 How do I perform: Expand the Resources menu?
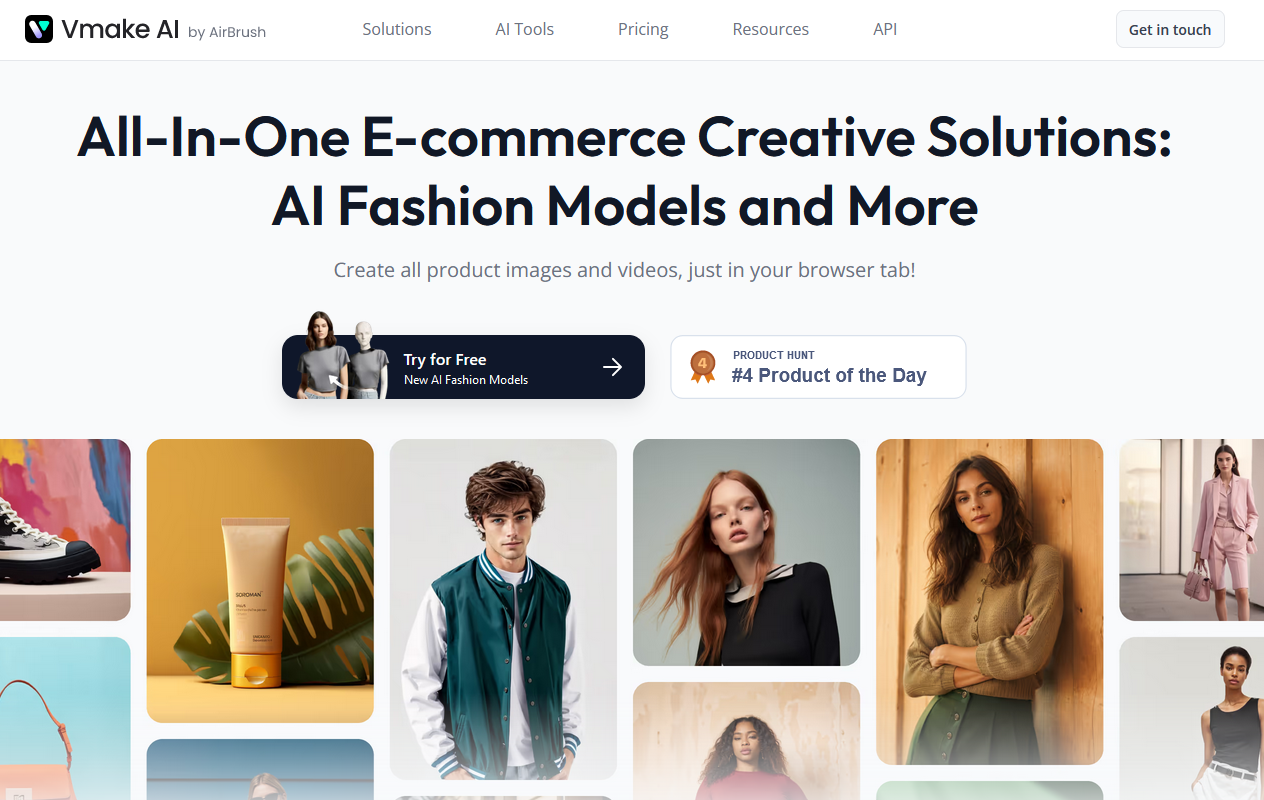[x=771, y=29]
